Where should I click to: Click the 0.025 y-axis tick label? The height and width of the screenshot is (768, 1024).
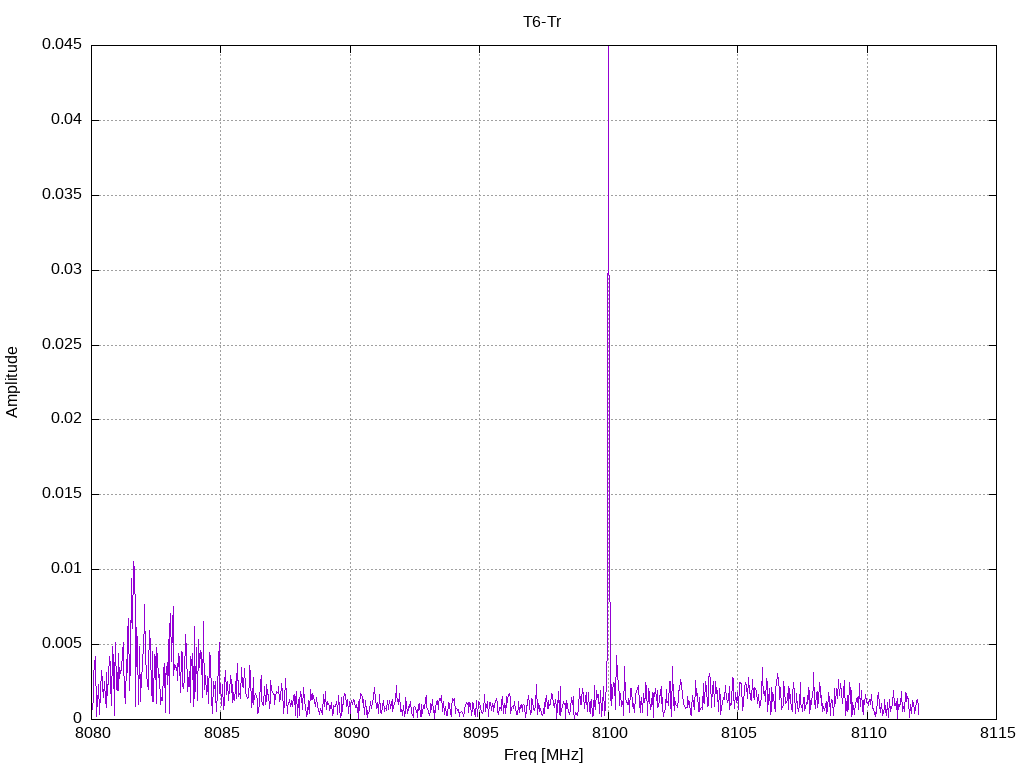[61, 345]
